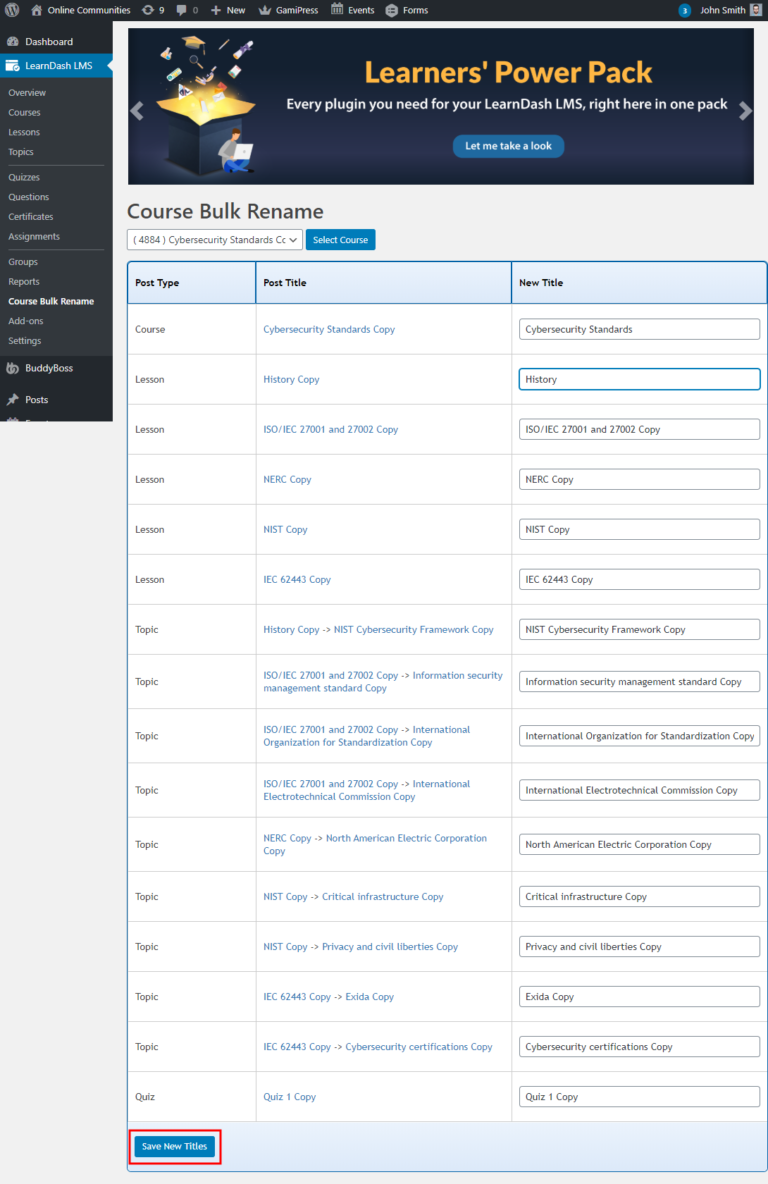Image resolution: width=768 pixels, height=1184 pixels.
Task: Open Courses in LearnDash menu
Action: point(24,113)
